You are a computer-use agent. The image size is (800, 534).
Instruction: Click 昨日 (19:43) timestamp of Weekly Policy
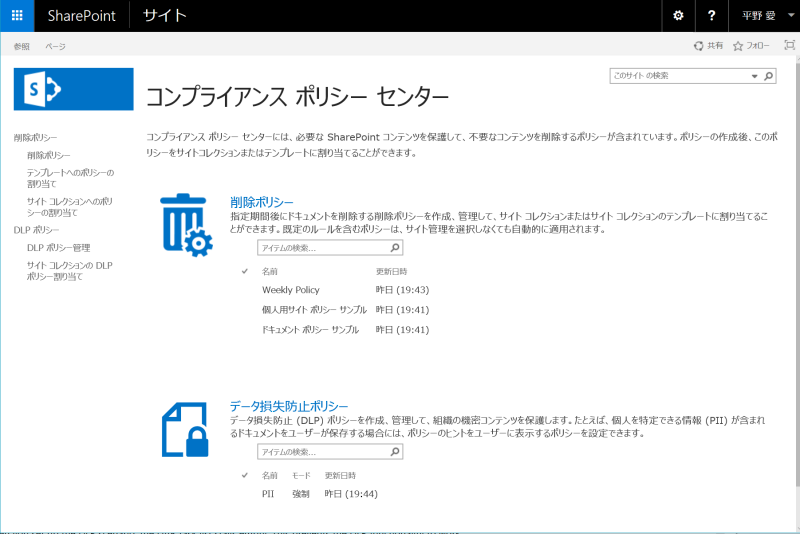[403, 290]
